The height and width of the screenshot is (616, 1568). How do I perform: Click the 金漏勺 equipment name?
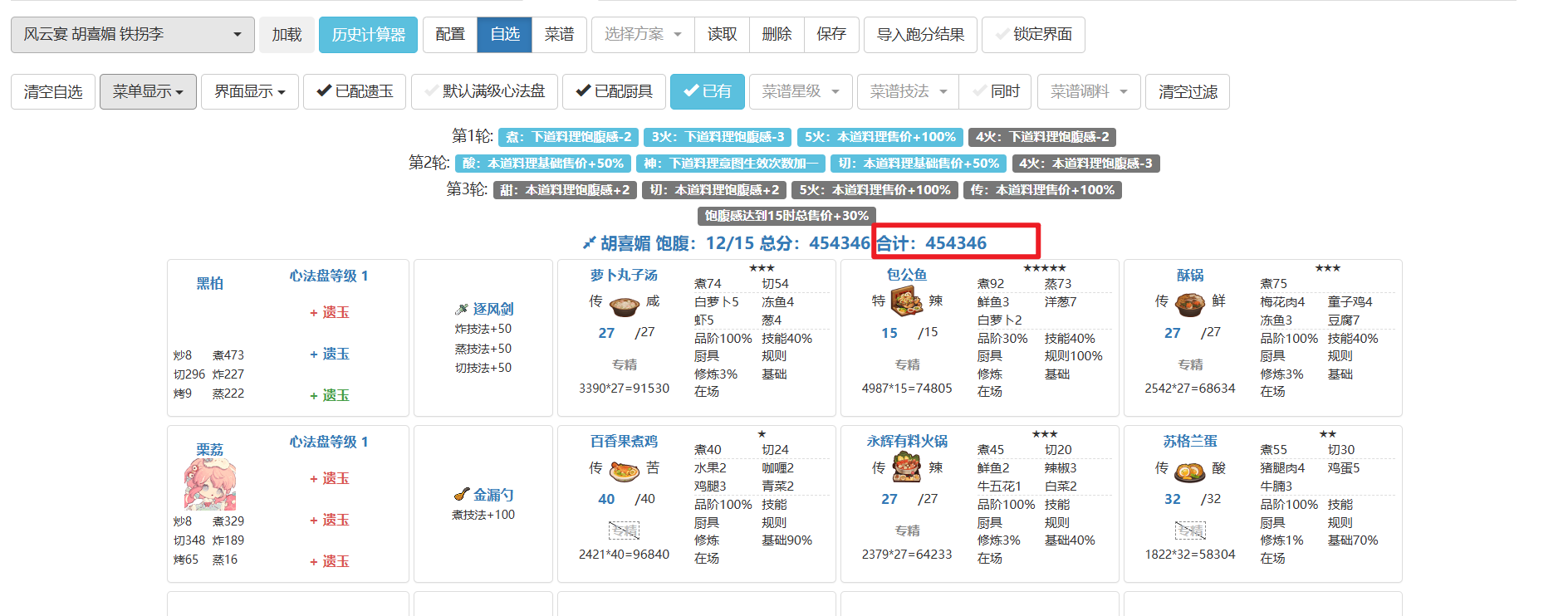pyautogui.click(x=493, y=494)
